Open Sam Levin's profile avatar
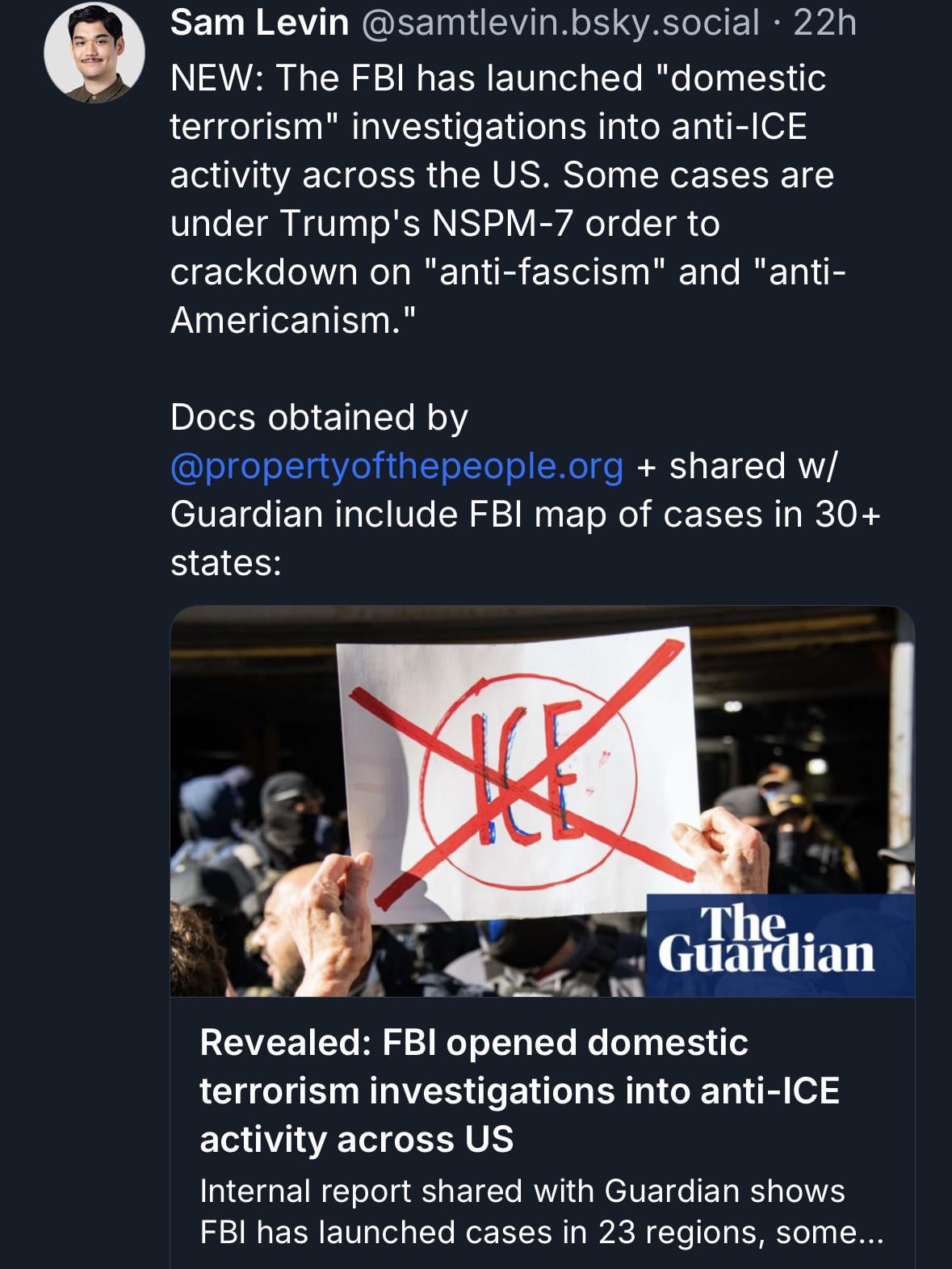 94,53
